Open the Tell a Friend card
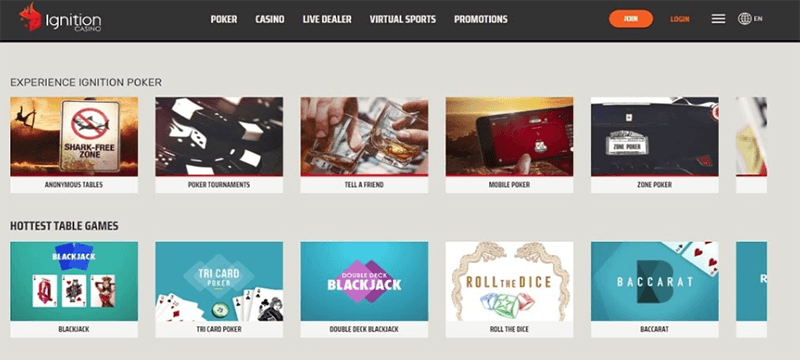The image size is (800, 360). [x=364, y=145]
